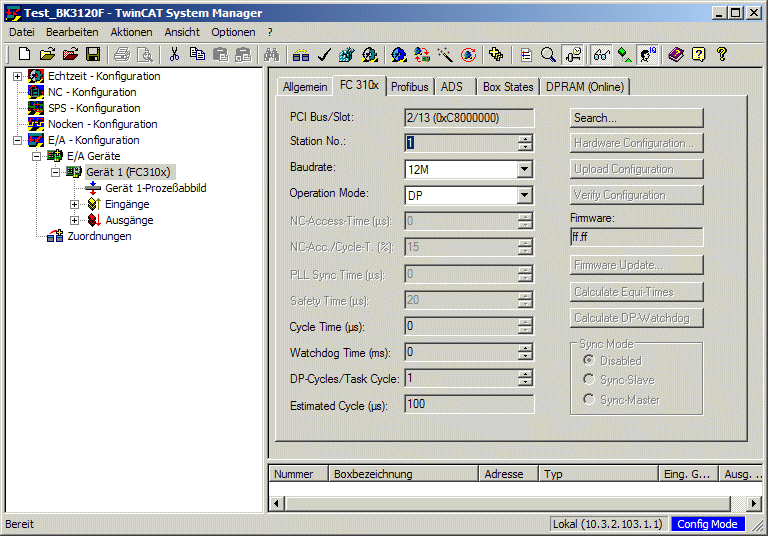This screenshot has height=536, width=768.
Task: Click the Verify Configuration button
Action: (637, 195)
